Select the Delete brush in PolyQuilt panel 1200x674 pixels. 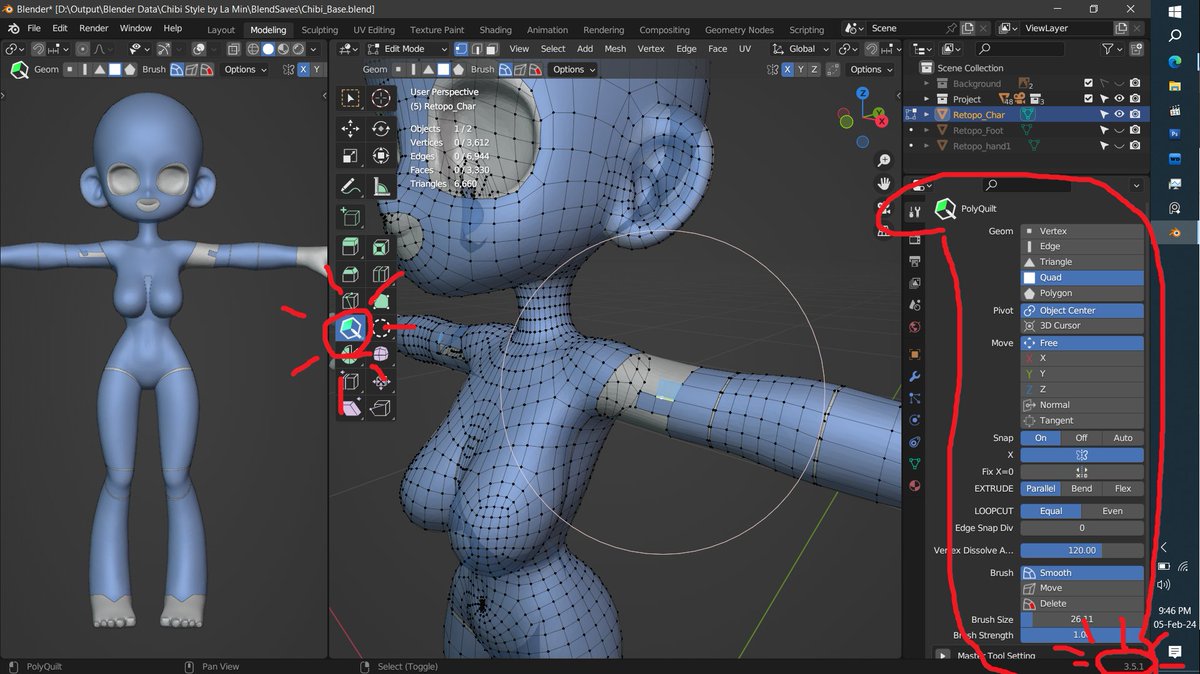point(1082,604)
